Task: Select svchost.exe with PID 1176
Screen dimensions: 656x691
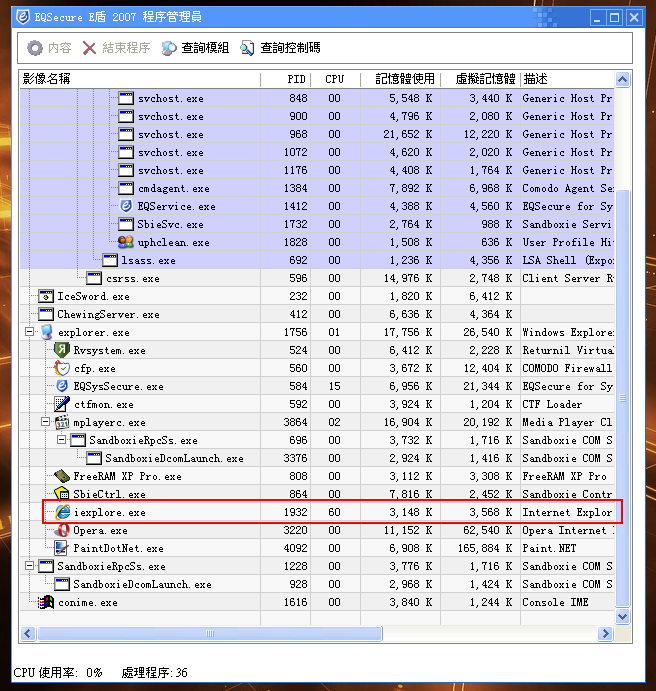Action: click(x=317, y=170)
